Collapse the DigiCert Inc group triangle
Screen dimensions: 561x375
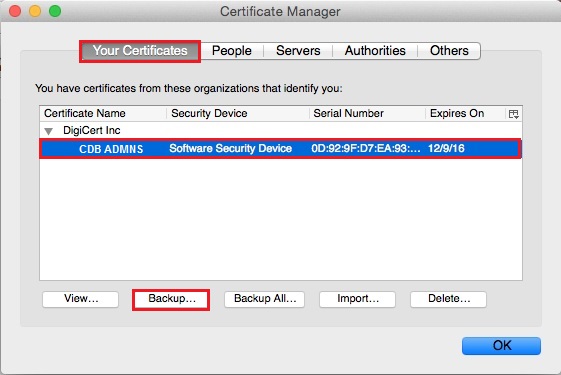(x=49, y=131)
